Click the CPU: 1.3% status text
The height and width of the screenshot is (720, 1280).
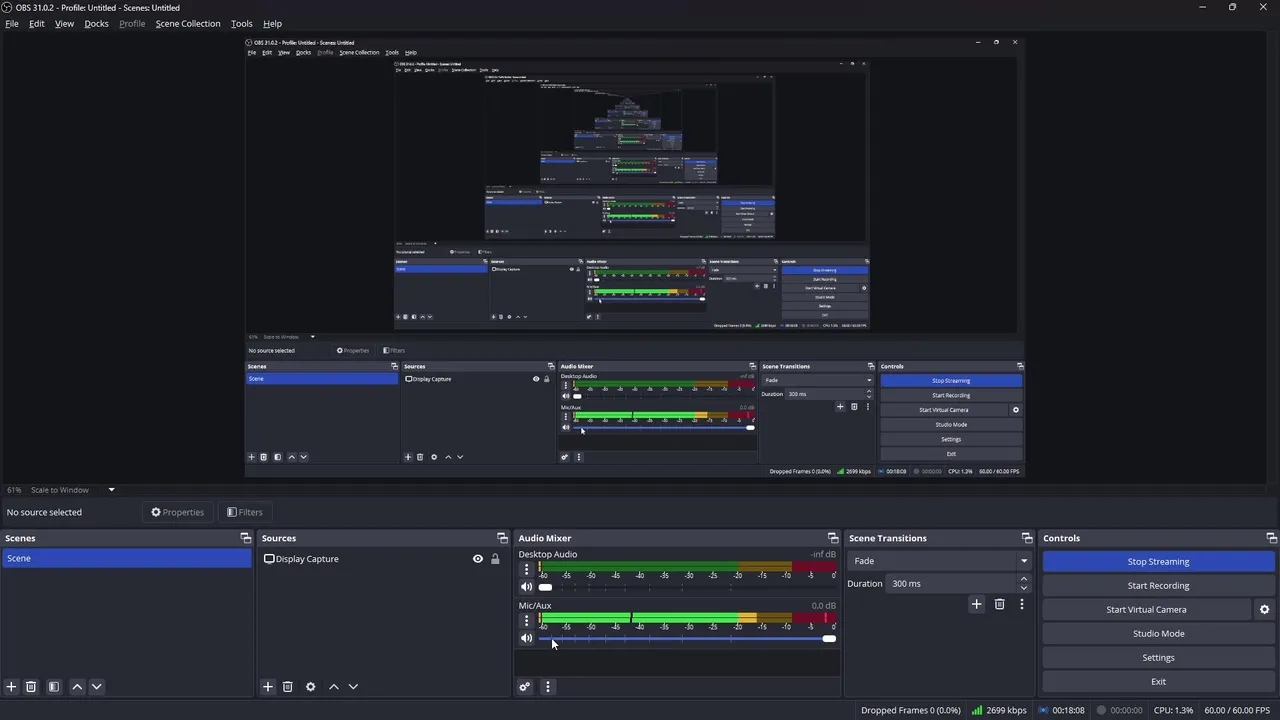(x=1173, y=711)
